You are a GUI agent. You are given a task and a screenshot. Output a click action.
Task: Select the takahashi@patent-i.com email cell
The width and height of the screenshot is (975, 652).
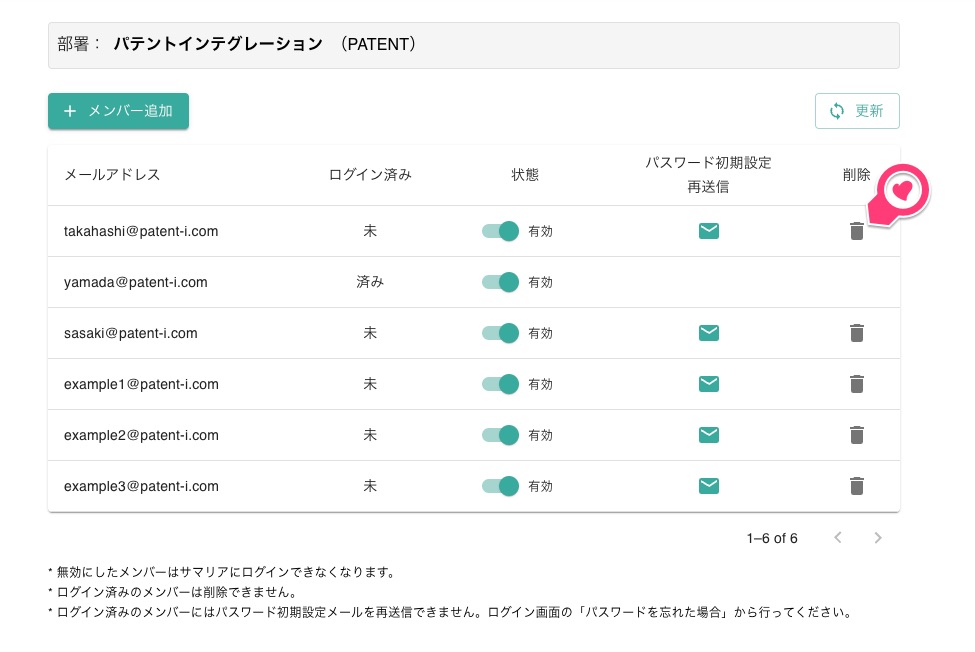(141, 231)
